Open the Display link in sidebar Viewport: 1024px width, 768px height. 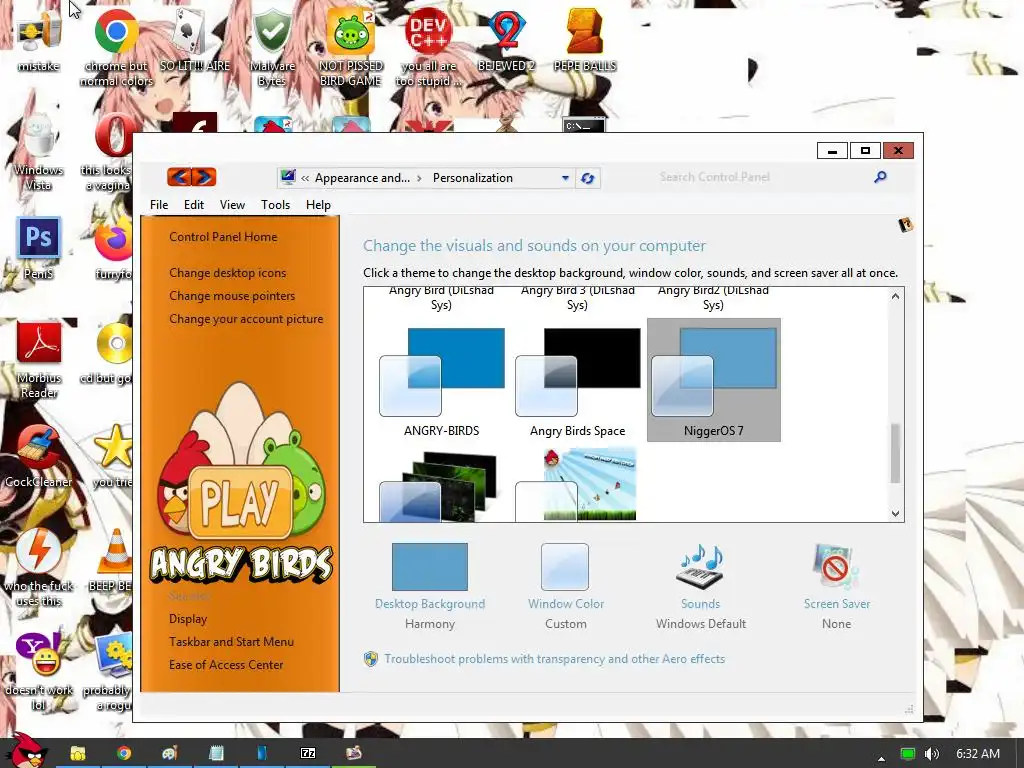[188, 618]
